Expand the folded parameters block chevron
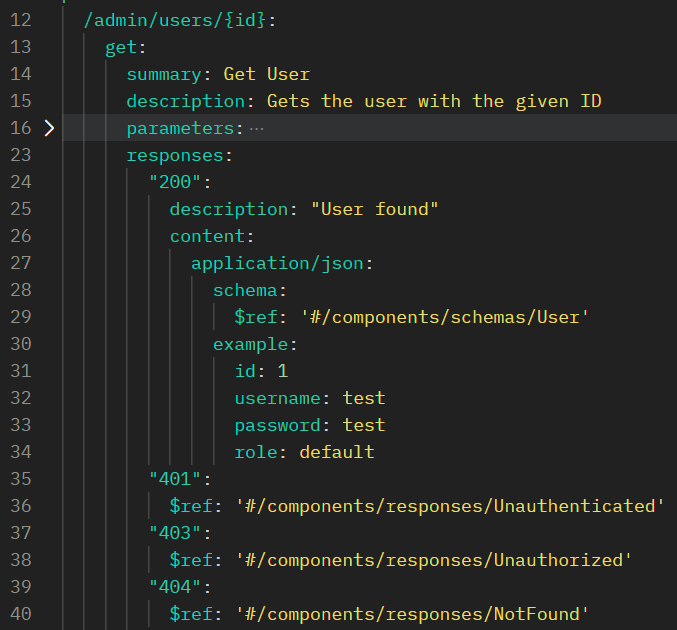 tap(48, 128)
